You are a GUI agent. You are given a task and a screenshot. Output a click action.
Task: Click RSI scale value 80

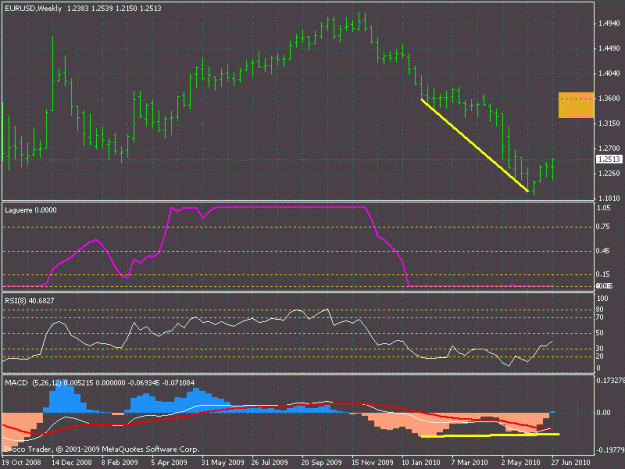pyautogui.click(x=600, y=310)
